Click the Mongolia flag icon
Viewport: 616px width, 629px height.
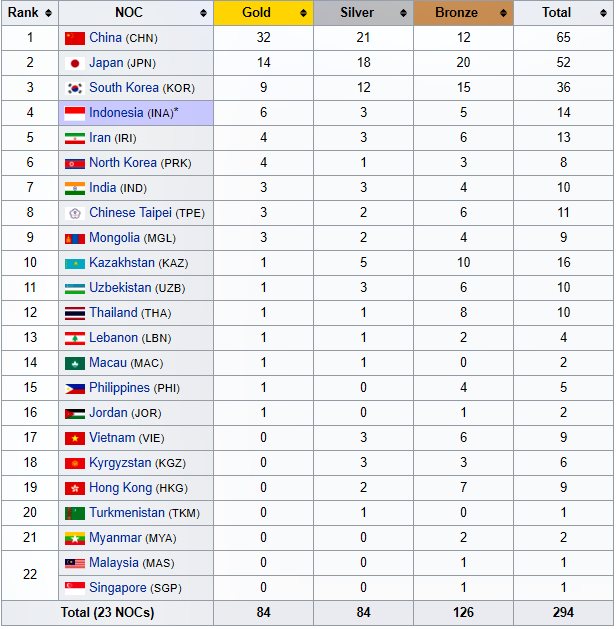click(x=75, y=239)
